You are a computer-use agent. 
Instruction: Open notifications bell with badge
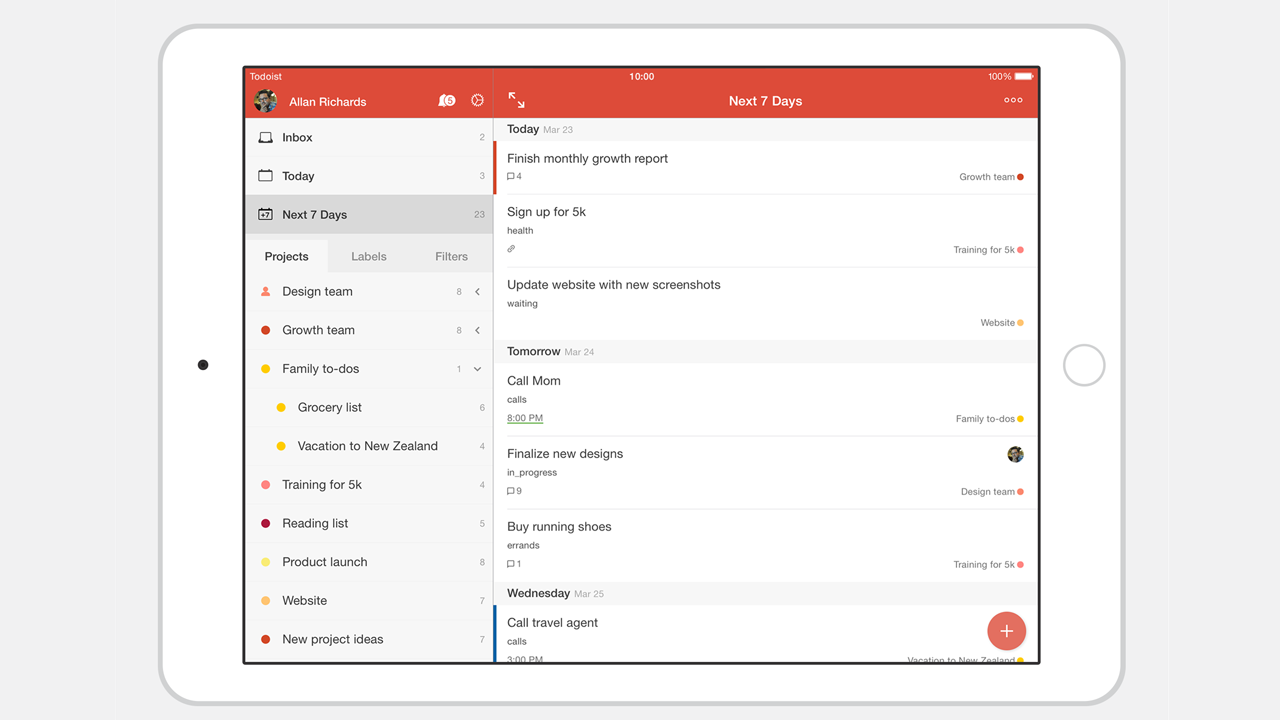tap(447, 101)
